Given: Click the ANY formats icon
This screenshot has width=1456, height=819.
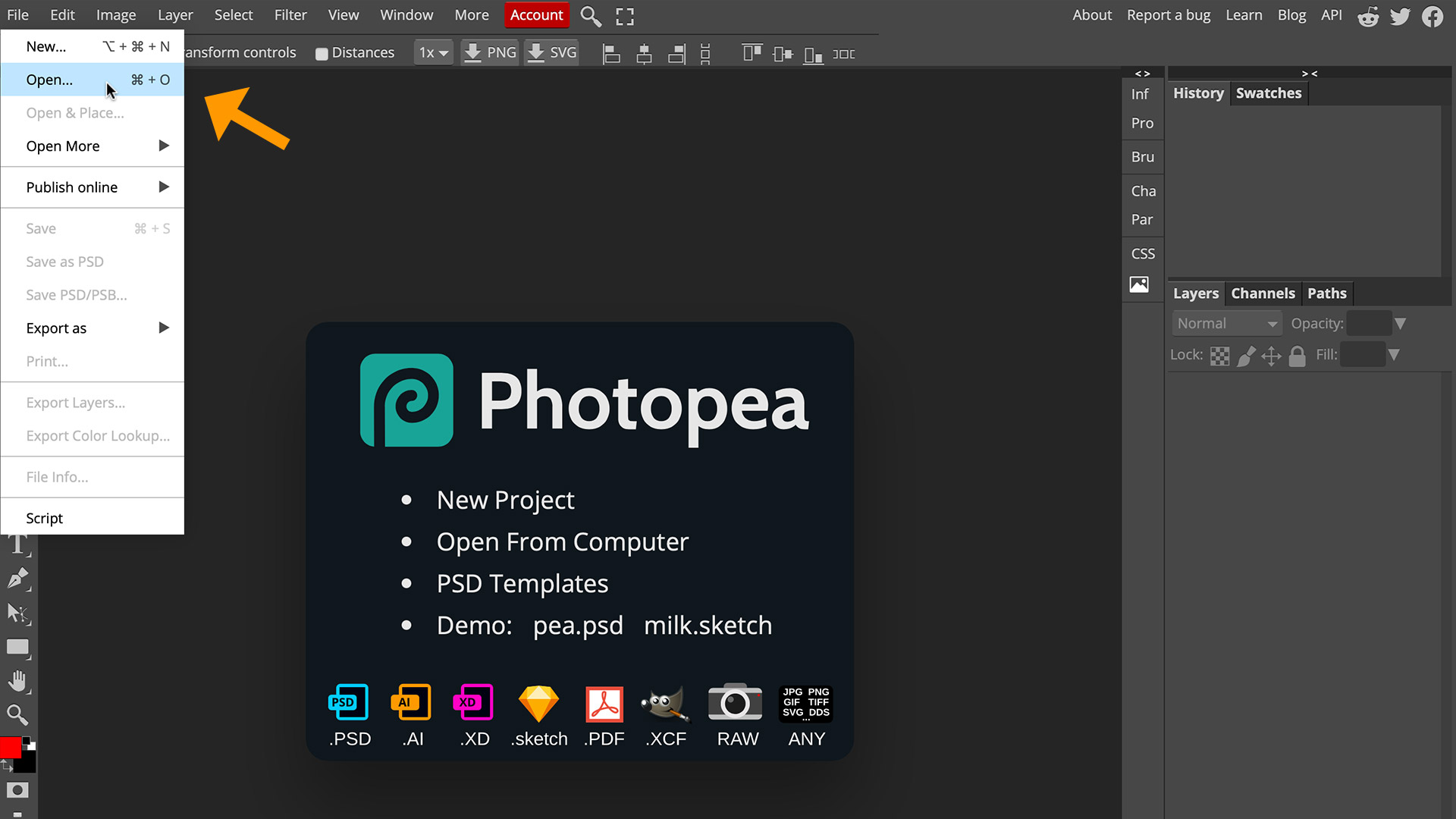Looking at the screenshot, I should point(806,703).
